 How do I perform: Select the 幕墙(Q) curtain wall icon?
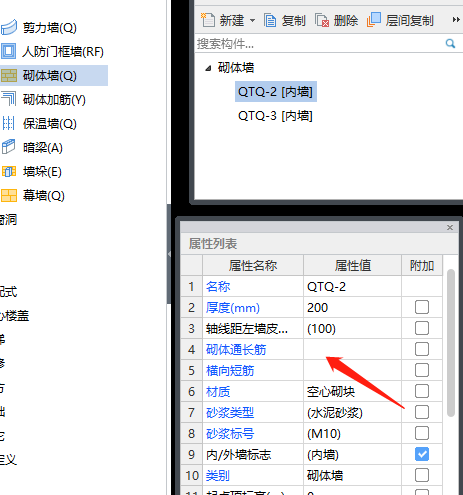point(9,195)
